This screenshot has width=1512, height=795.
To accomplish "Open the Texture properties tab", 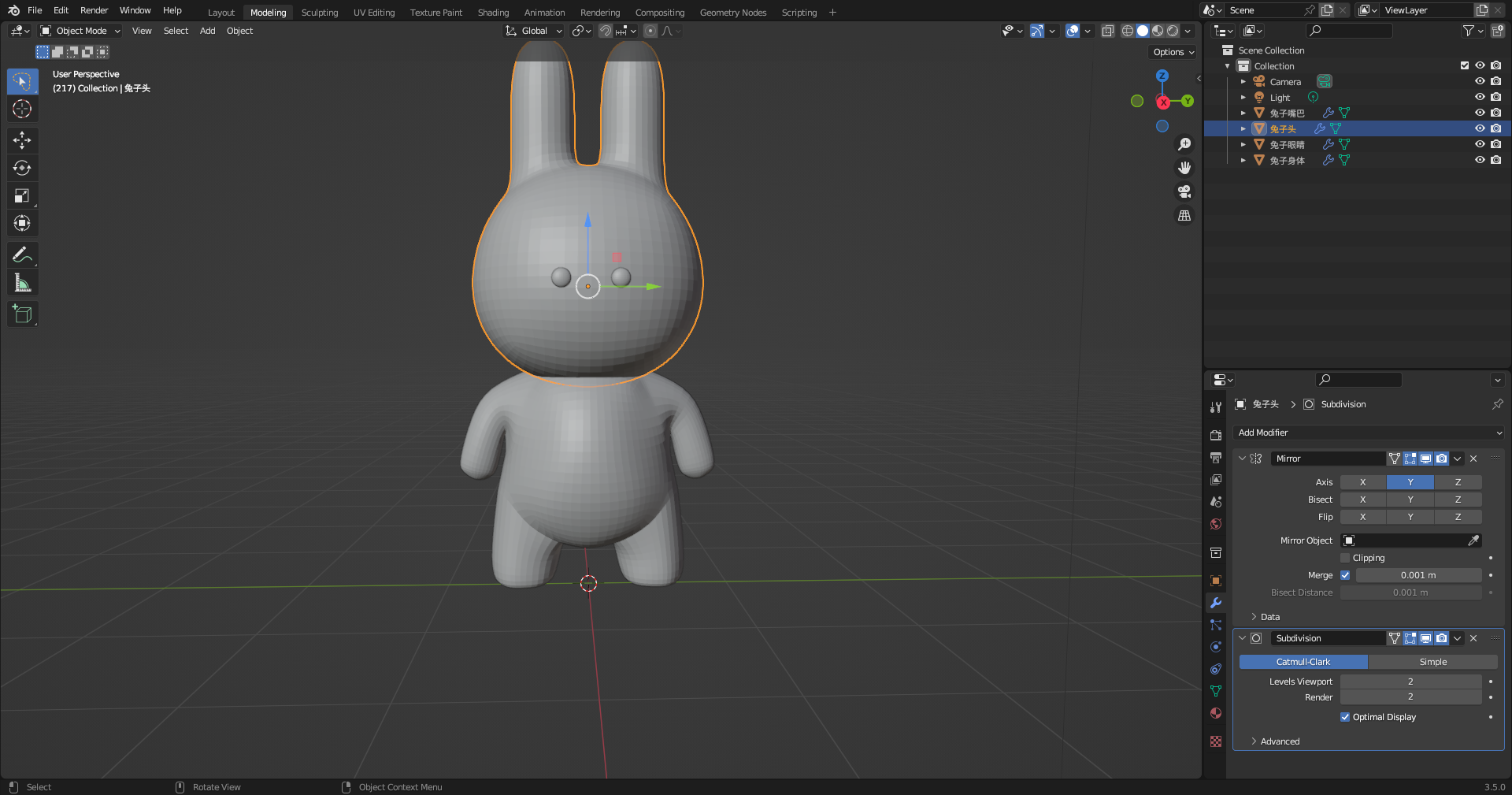I will tap(1216, 741).
